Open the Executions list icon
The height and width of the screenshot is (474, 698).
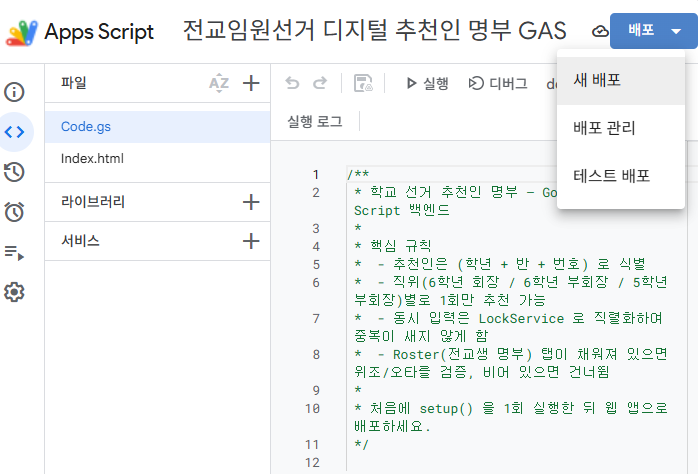tap(14, 252)
